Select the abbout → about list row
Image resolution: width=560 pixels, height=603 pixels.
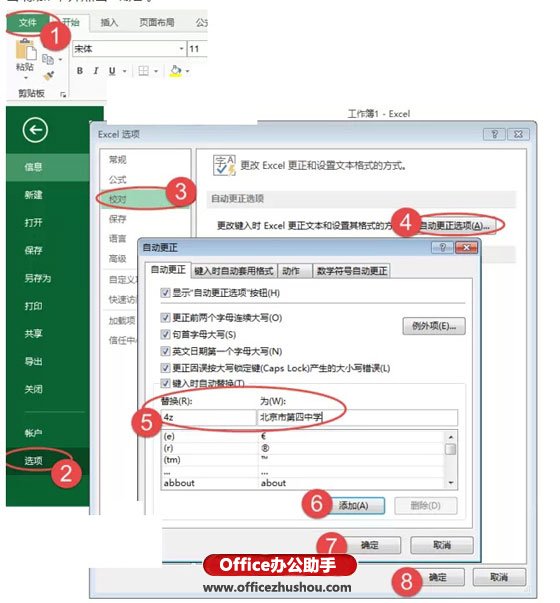click(303, 483)
